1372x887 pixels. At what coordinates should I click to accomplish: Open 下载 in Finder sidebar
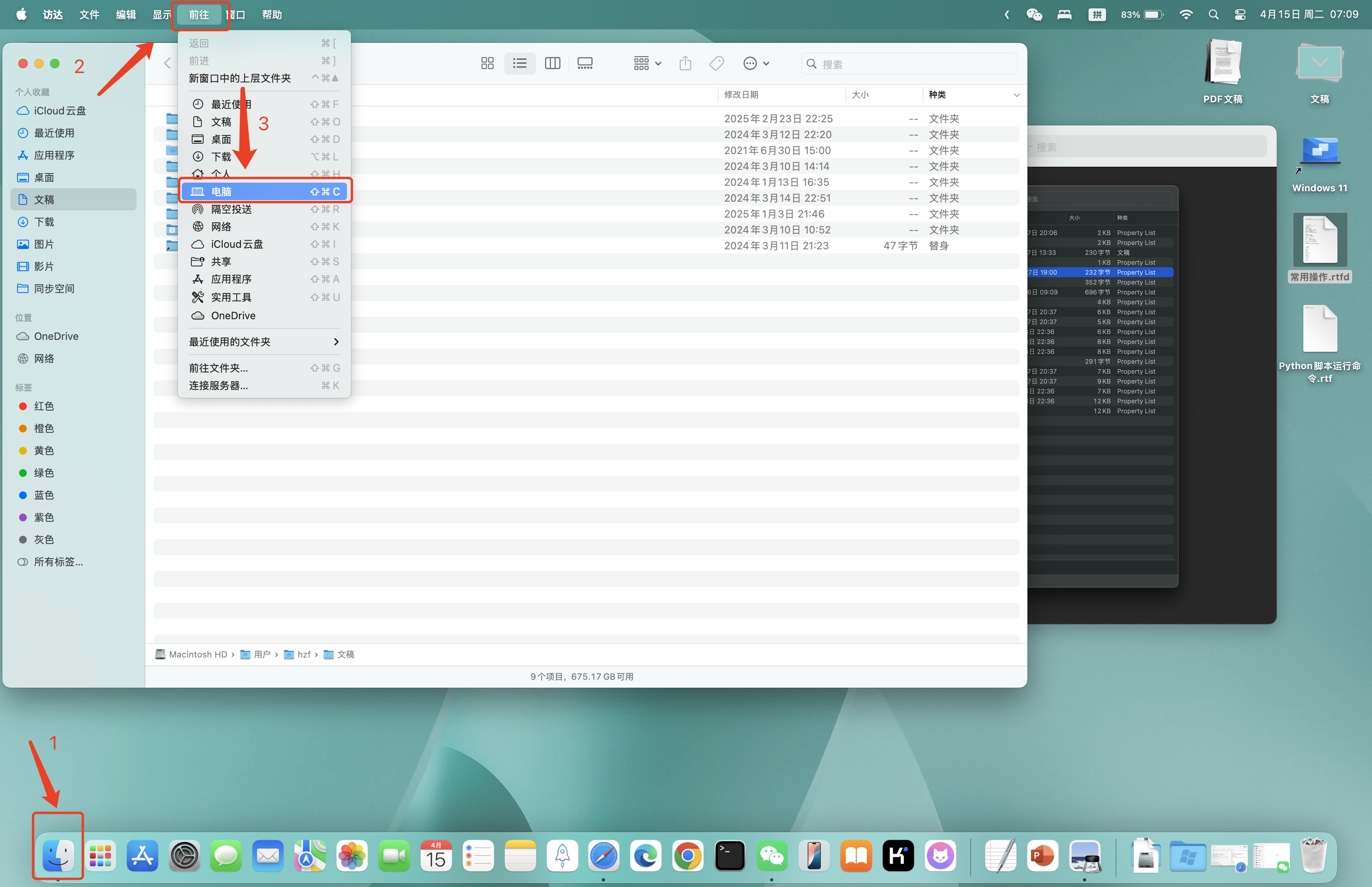coord(44,222)
